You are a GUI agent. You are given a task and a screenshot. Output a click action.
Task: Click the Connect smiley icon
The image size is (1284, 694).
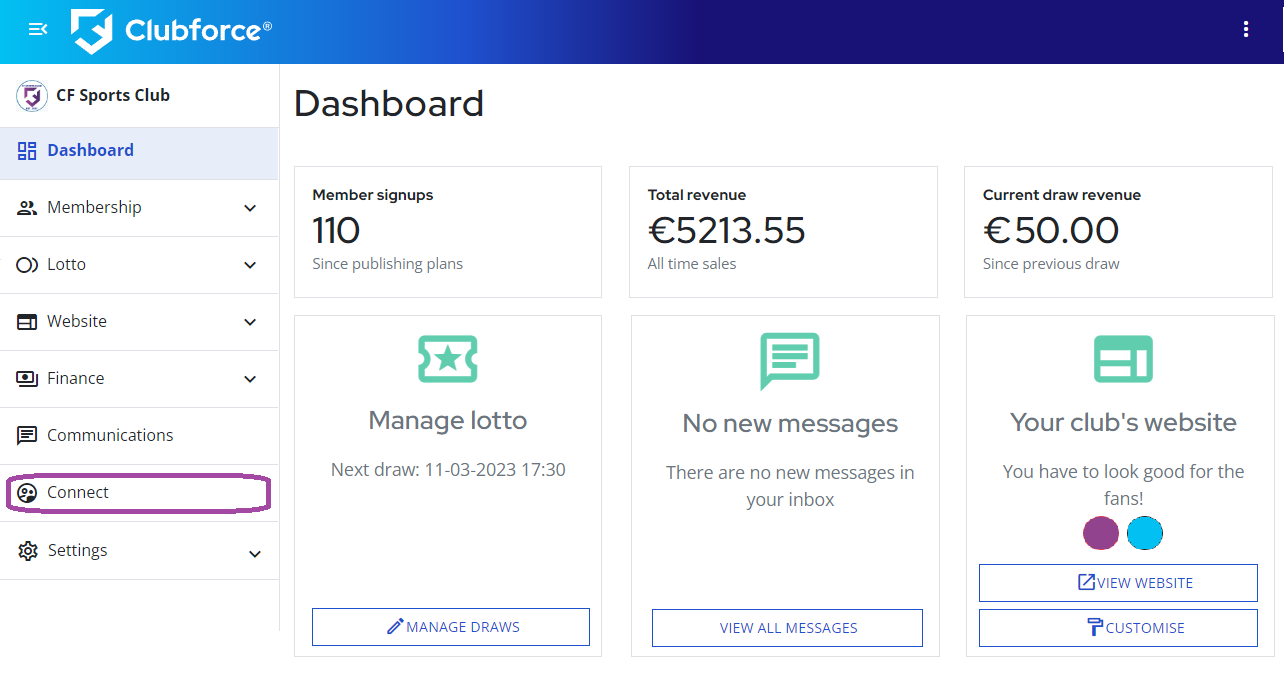[x=28, y=493]
